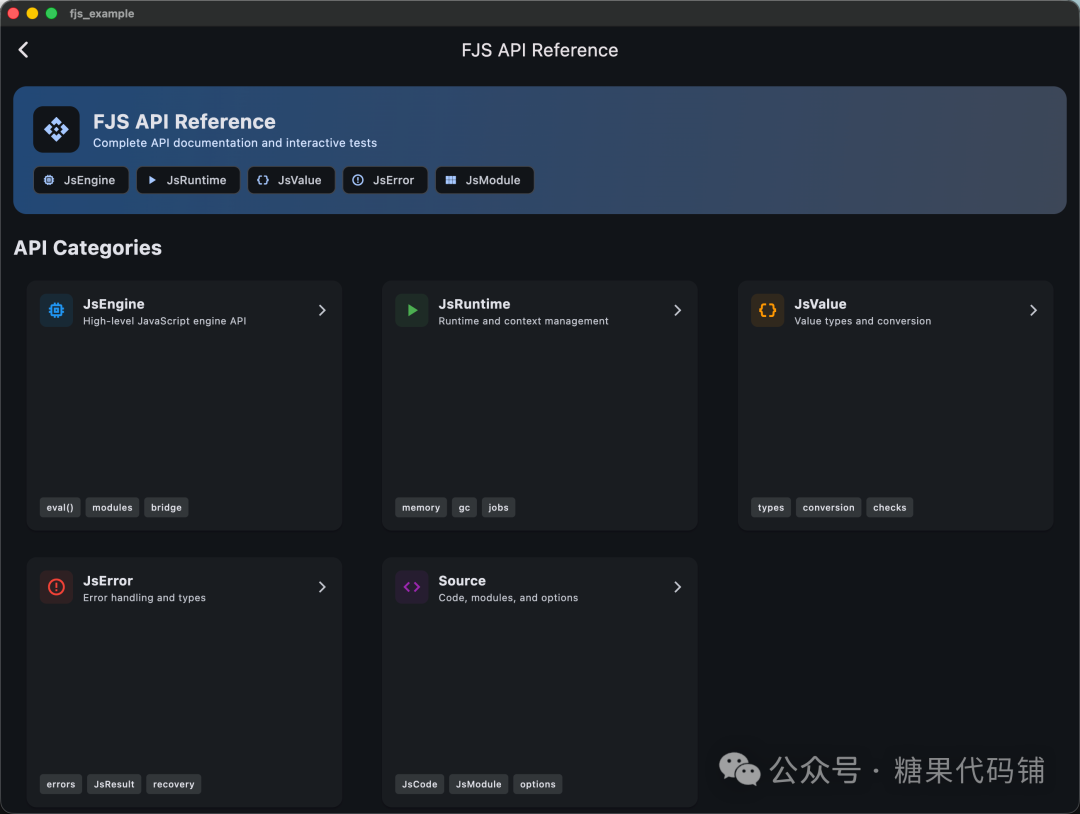This screenshot has height=814, width=1080.
Task: Click the FJS API Reference header logo icon
Action: [56, 129]
